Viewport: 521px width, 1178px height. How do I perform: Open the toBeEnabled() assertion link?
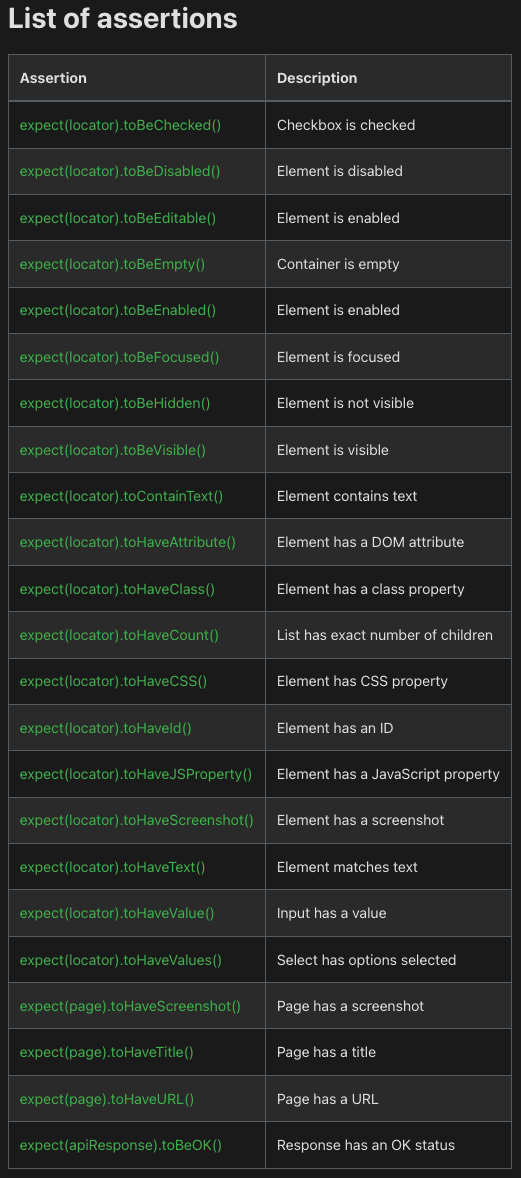point(118,310)
